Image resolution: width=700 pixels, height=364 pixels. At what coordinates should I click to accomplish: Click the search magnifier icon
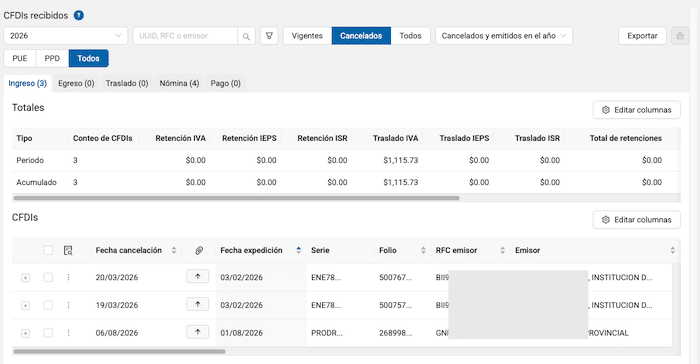pyautogui.click(x=246, y=36)
